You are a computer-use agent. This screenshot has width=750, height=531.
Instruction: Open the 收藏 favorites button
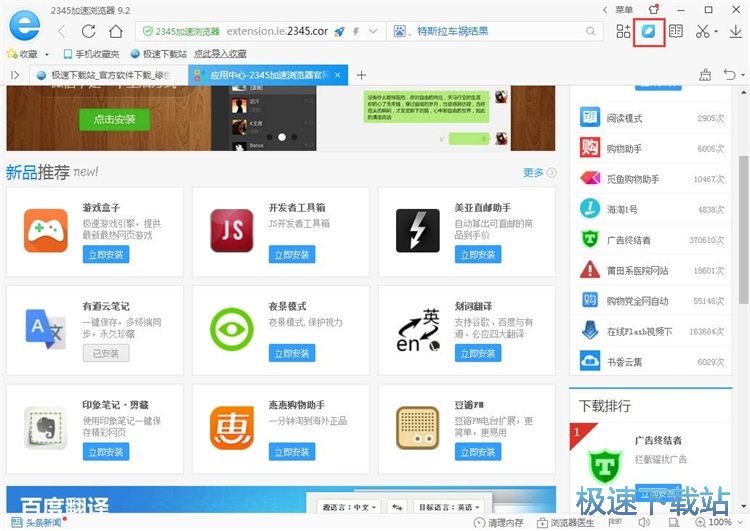coord(23,54)
